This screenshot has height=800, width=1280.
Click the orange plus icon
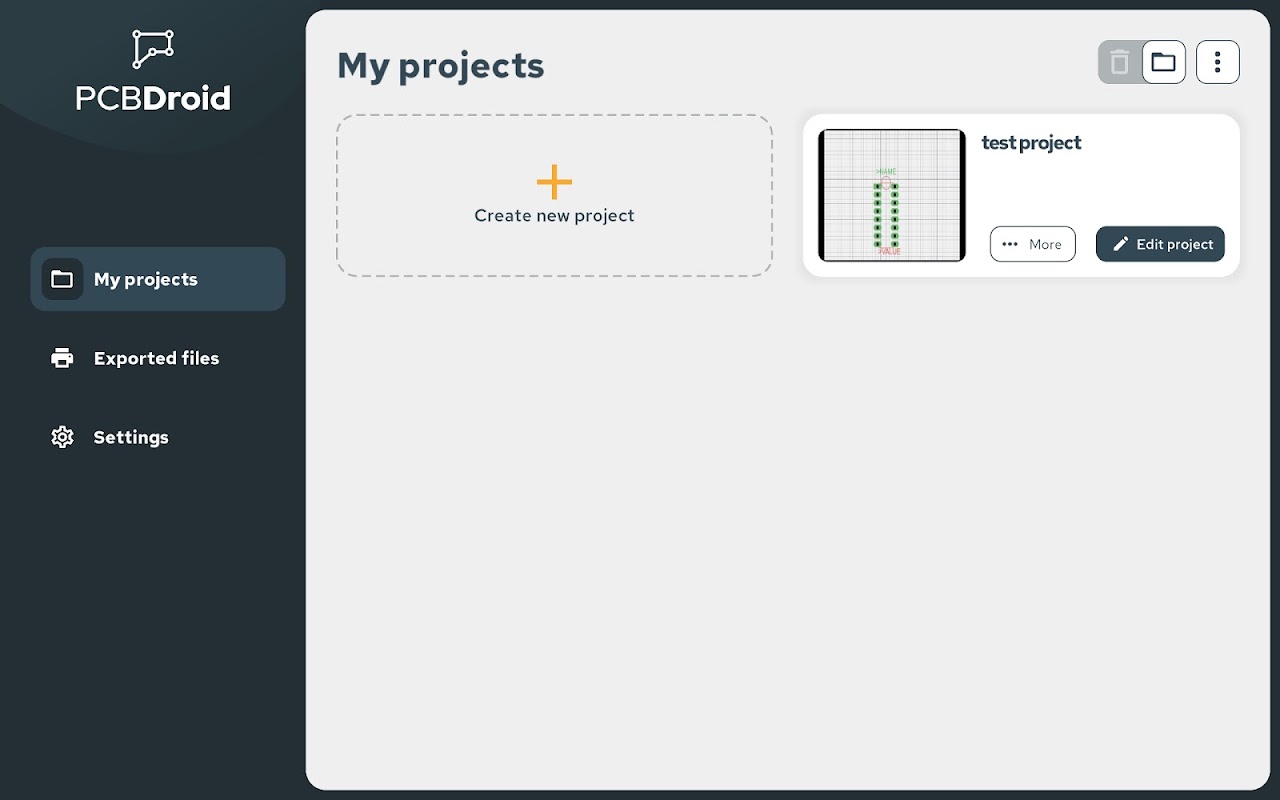coord(554,182)
